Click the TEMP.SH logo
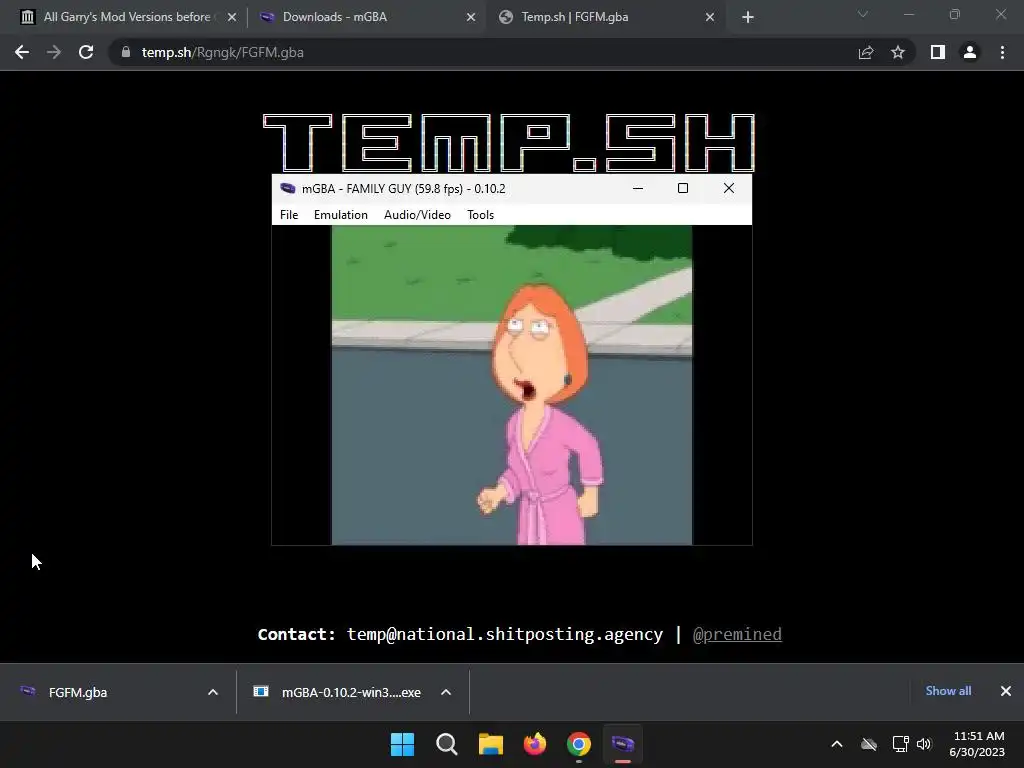 [509, 142]
